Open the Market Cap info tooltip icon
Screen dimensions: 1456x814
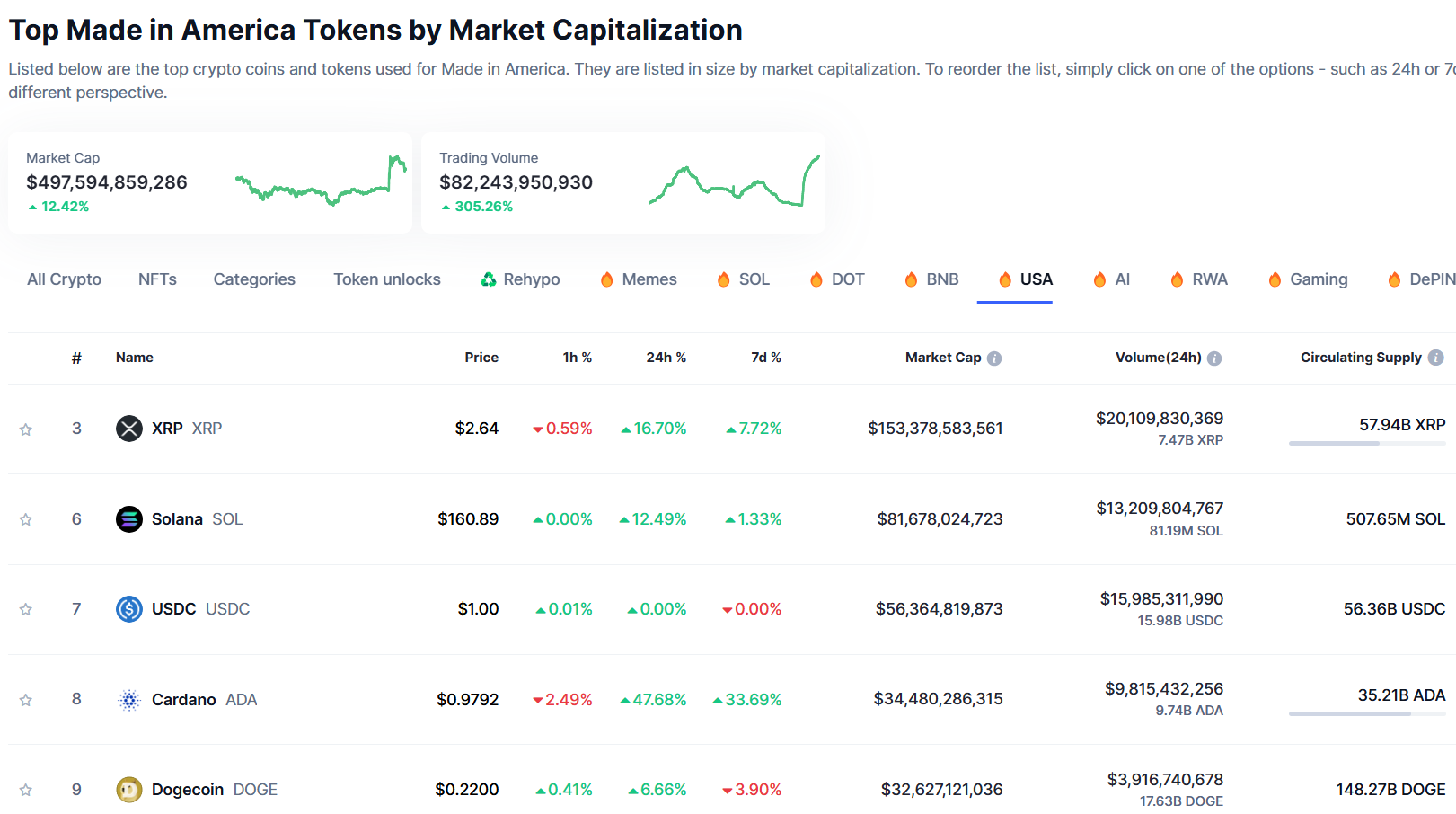tap(994, 358)
